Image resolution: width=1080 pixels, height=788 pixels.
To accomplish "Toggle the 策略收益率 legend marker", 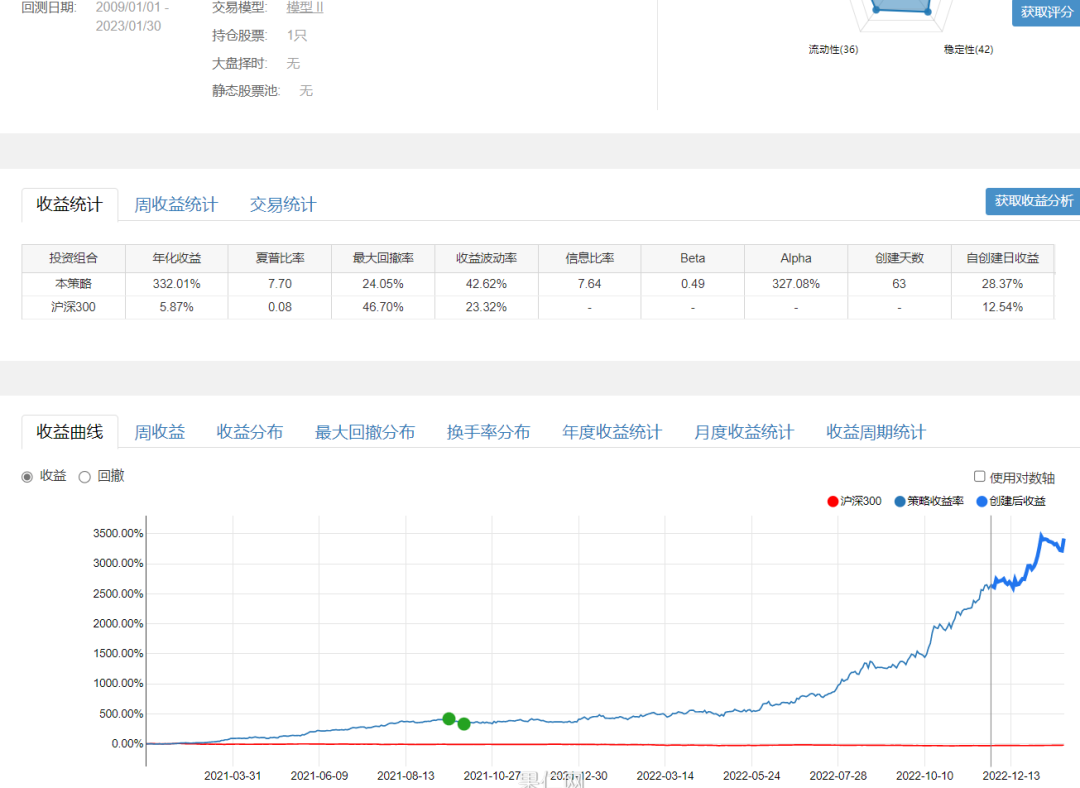I will click(900, 501).
